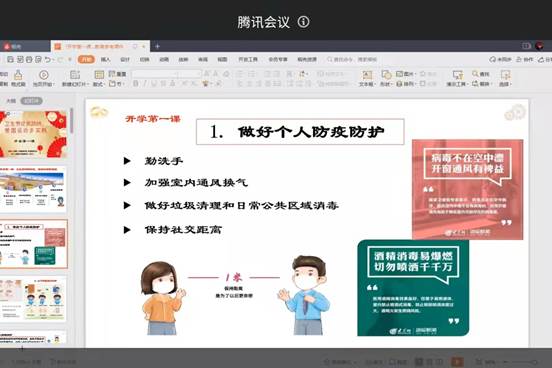Click the '开学第一课' heading text
The width and height of the screenshot is (552, 368).
[153, 119]
